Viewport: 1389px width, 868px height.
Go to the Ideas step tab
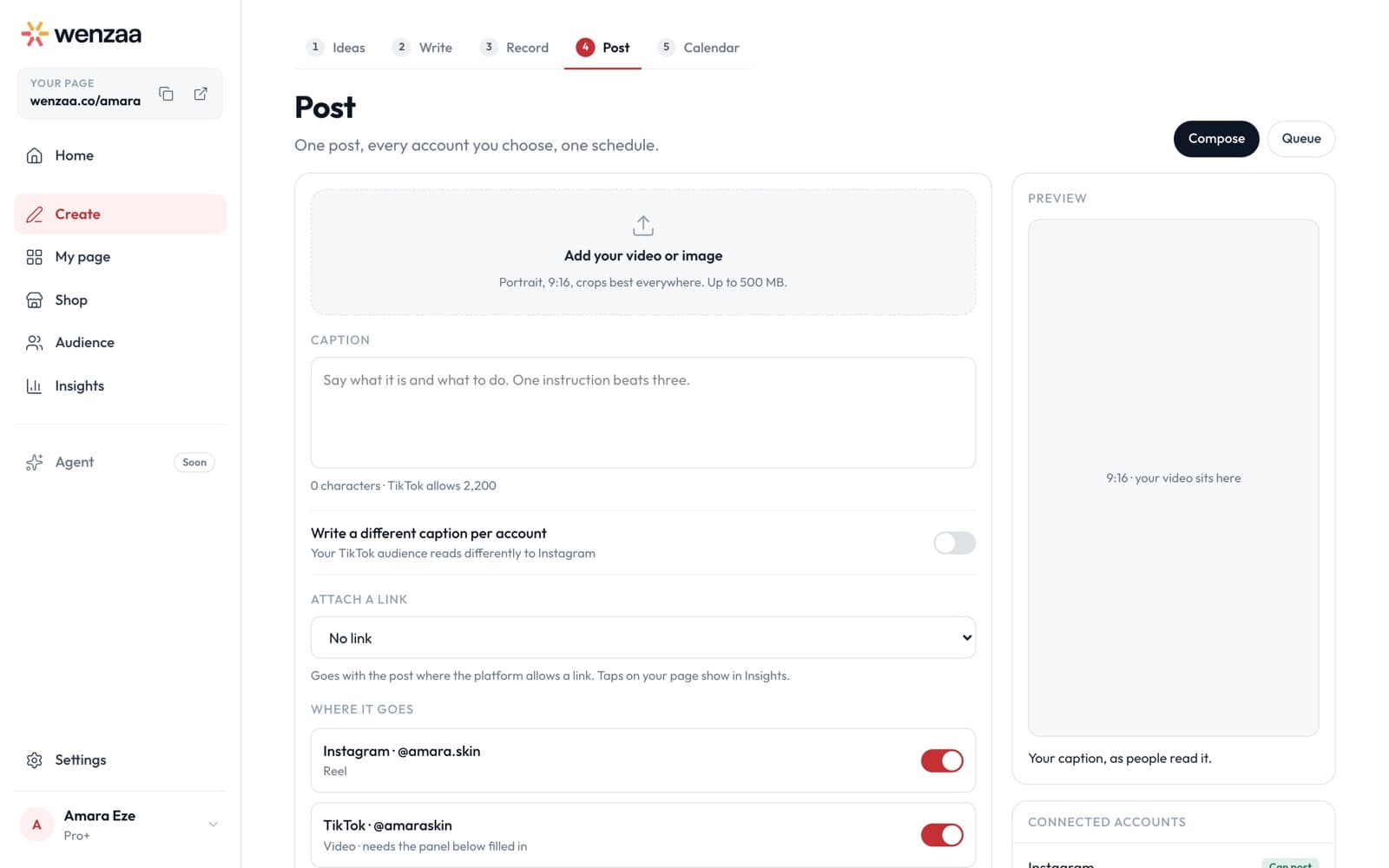point(336,48)
